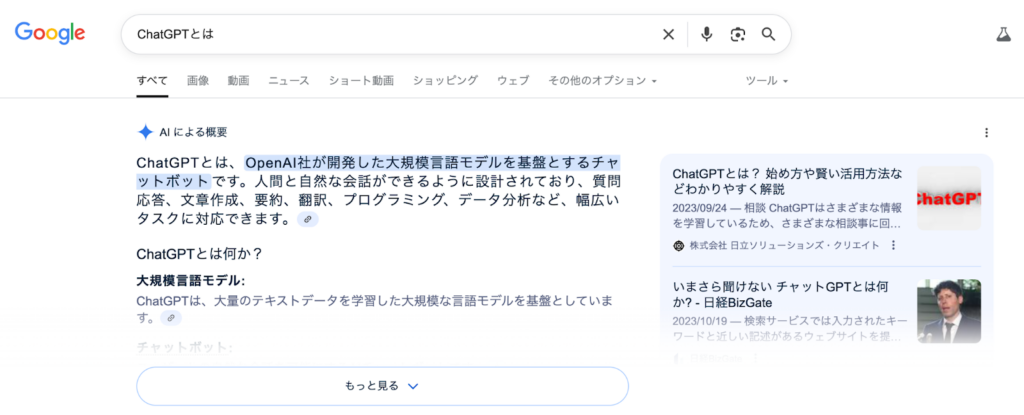Click the magnifier search icon

(769, 35)
